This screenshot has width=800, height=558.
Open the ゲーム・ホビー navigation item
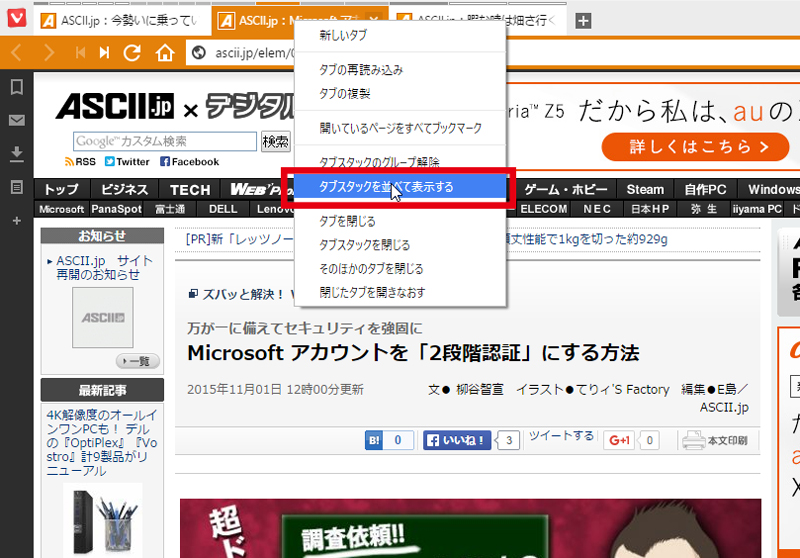tap(565, 189)
